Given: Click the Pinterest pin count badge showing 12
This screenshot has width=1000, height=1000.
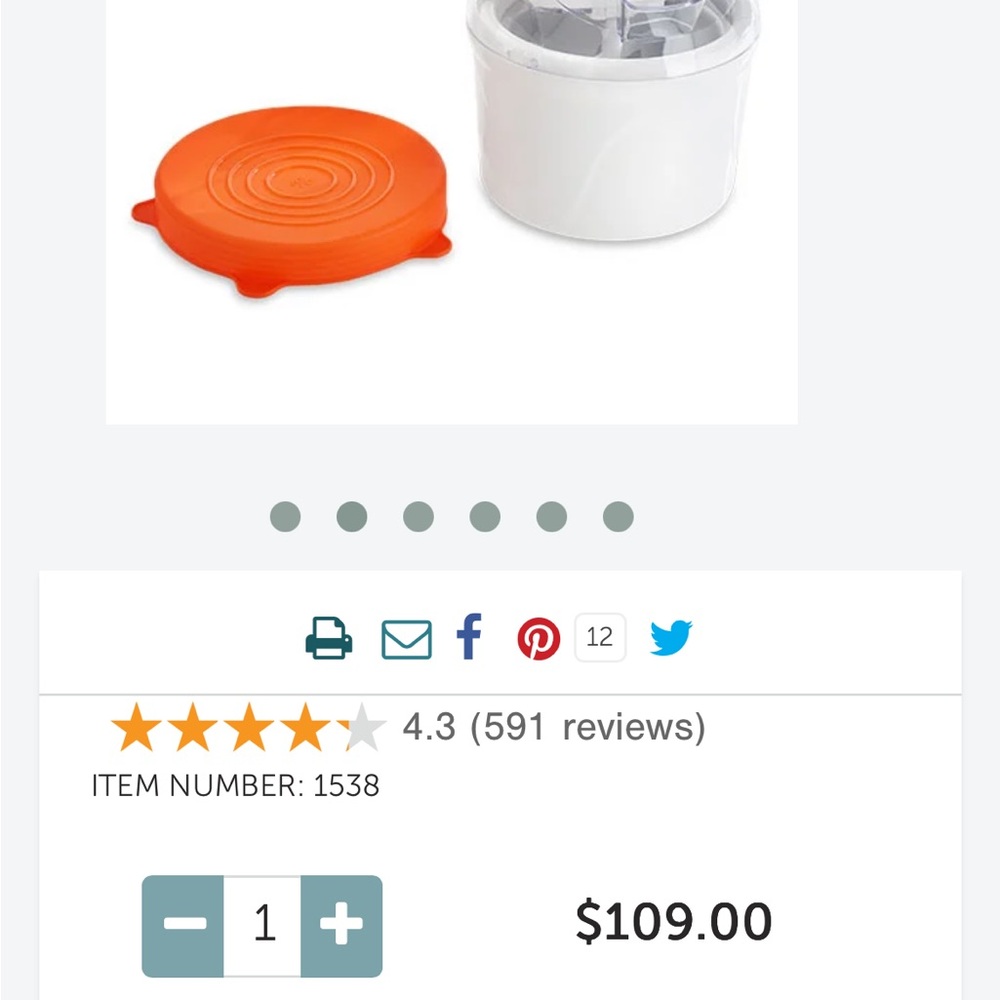Looking at the screenshot, I should tap(600, 637).
